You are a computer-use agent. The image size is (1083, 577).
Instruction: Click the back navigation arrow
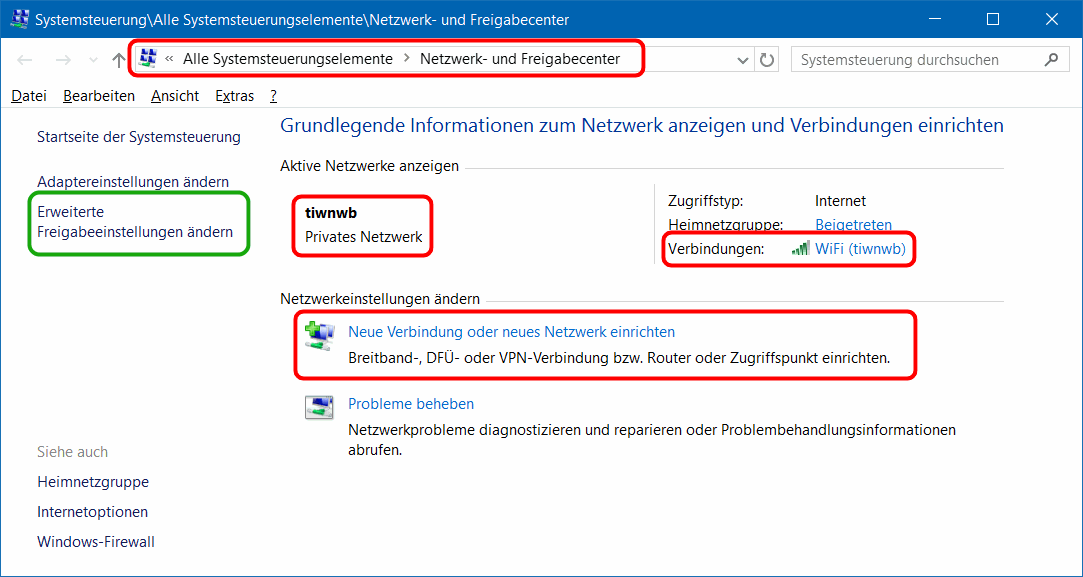[26, 60]
